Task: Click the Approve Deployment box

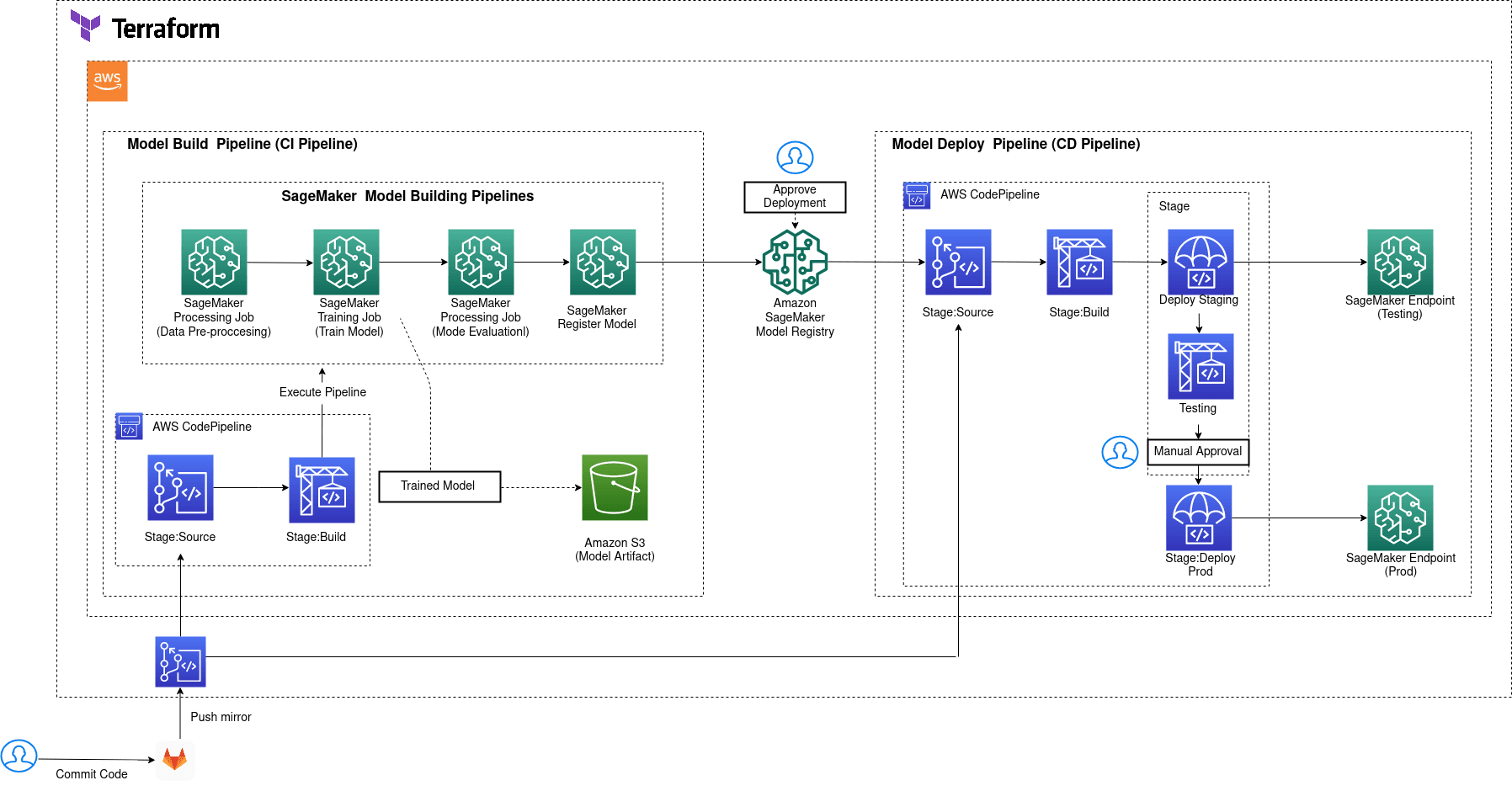Action: [794, 197]
